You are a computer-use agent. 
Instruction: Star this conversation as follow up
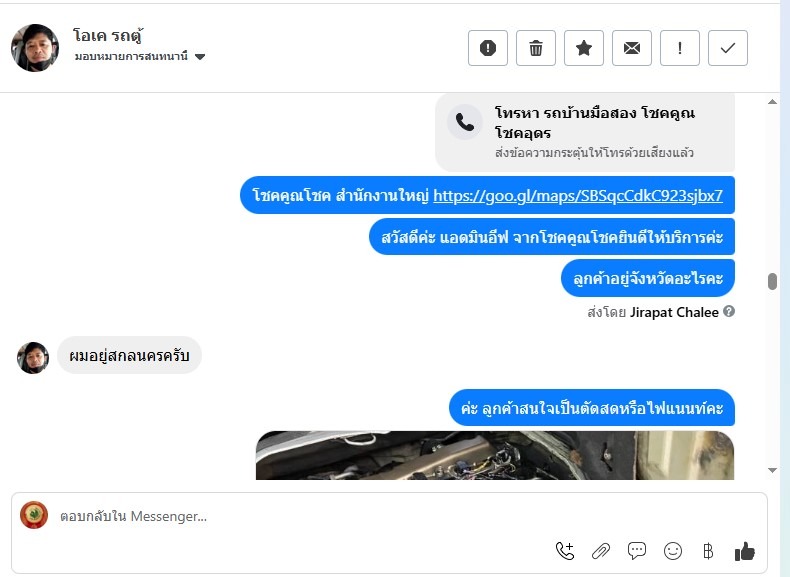click(x=583, y=48)
